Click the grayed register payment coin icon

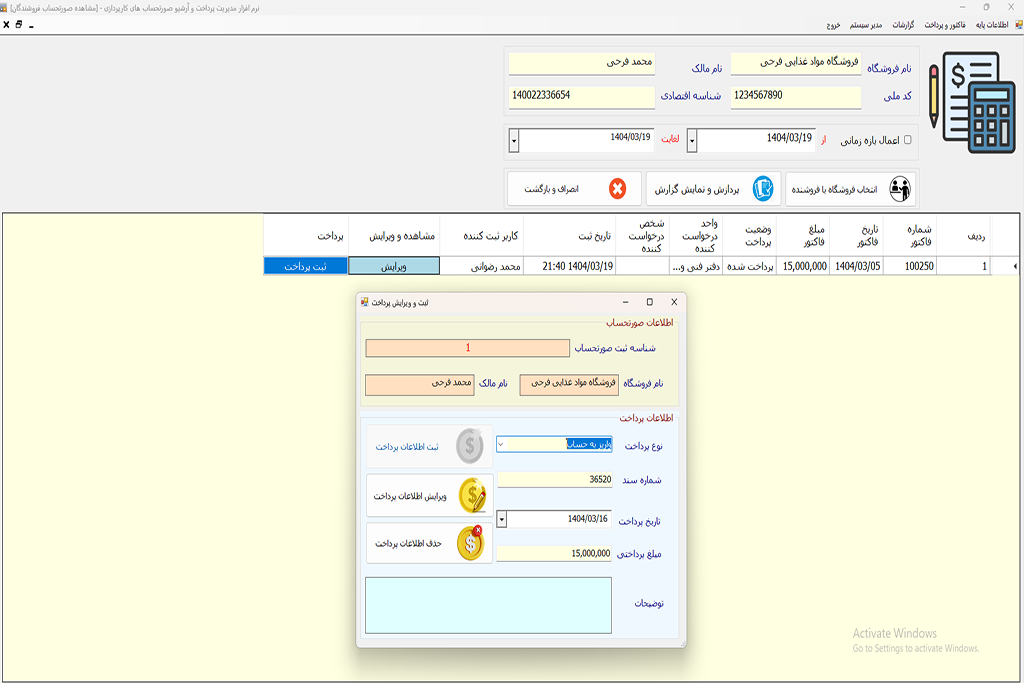pyautogui.click(x=470, y=446)
